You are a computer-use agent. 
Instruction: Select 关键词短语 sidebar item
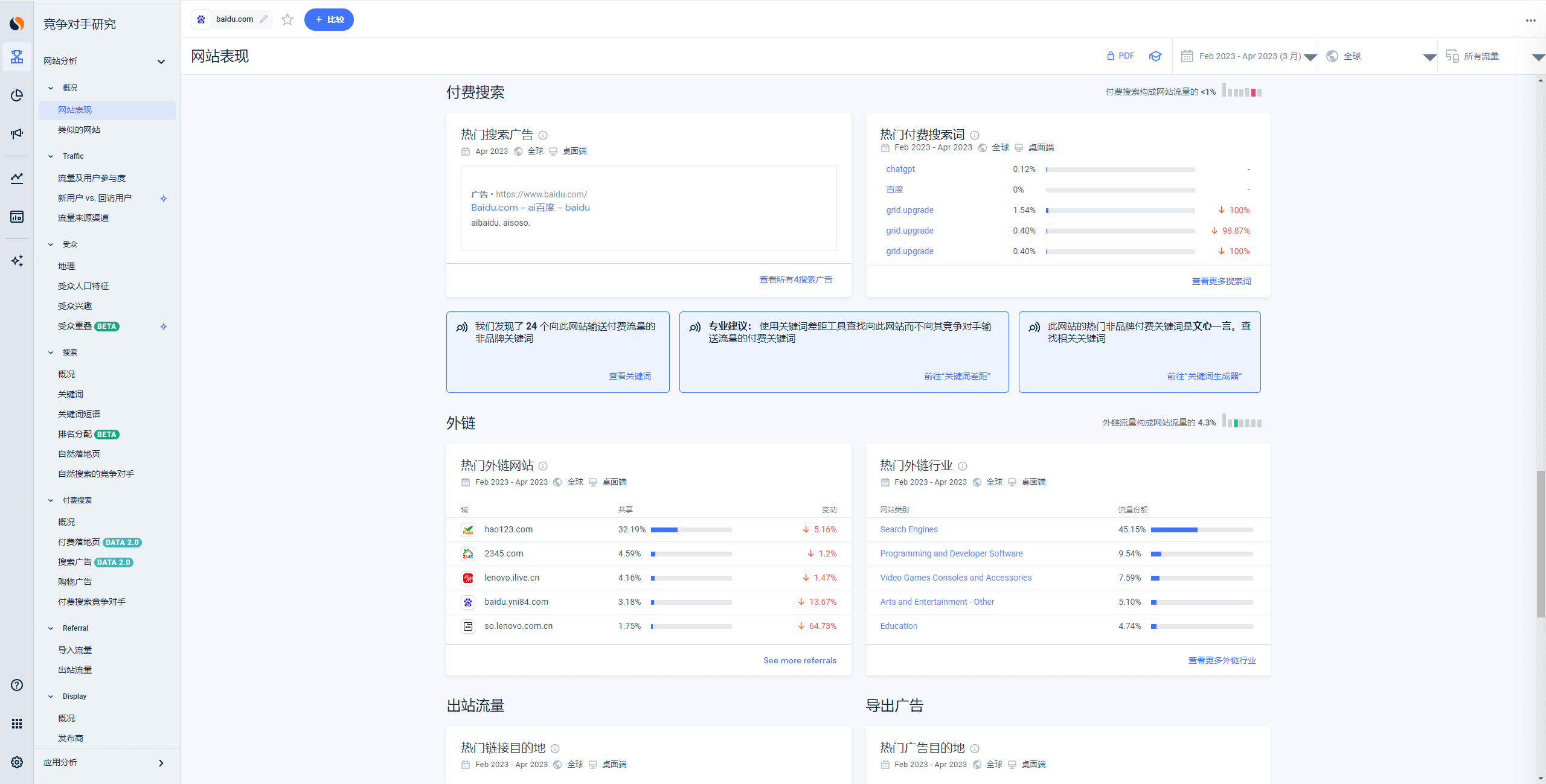pyautogui.click(x=79, y=414)
